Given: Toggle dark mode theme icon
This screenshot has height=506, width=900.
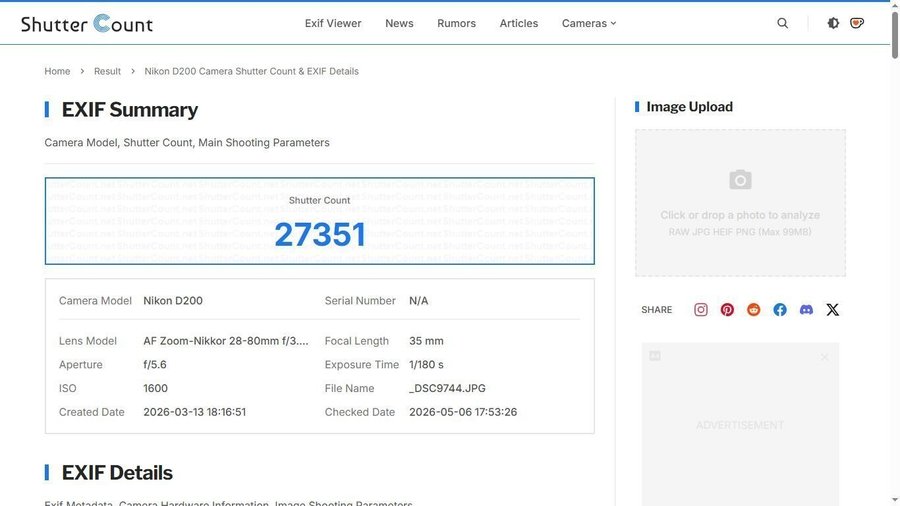Looking at the screenshot, I should (x=833, y=23).
